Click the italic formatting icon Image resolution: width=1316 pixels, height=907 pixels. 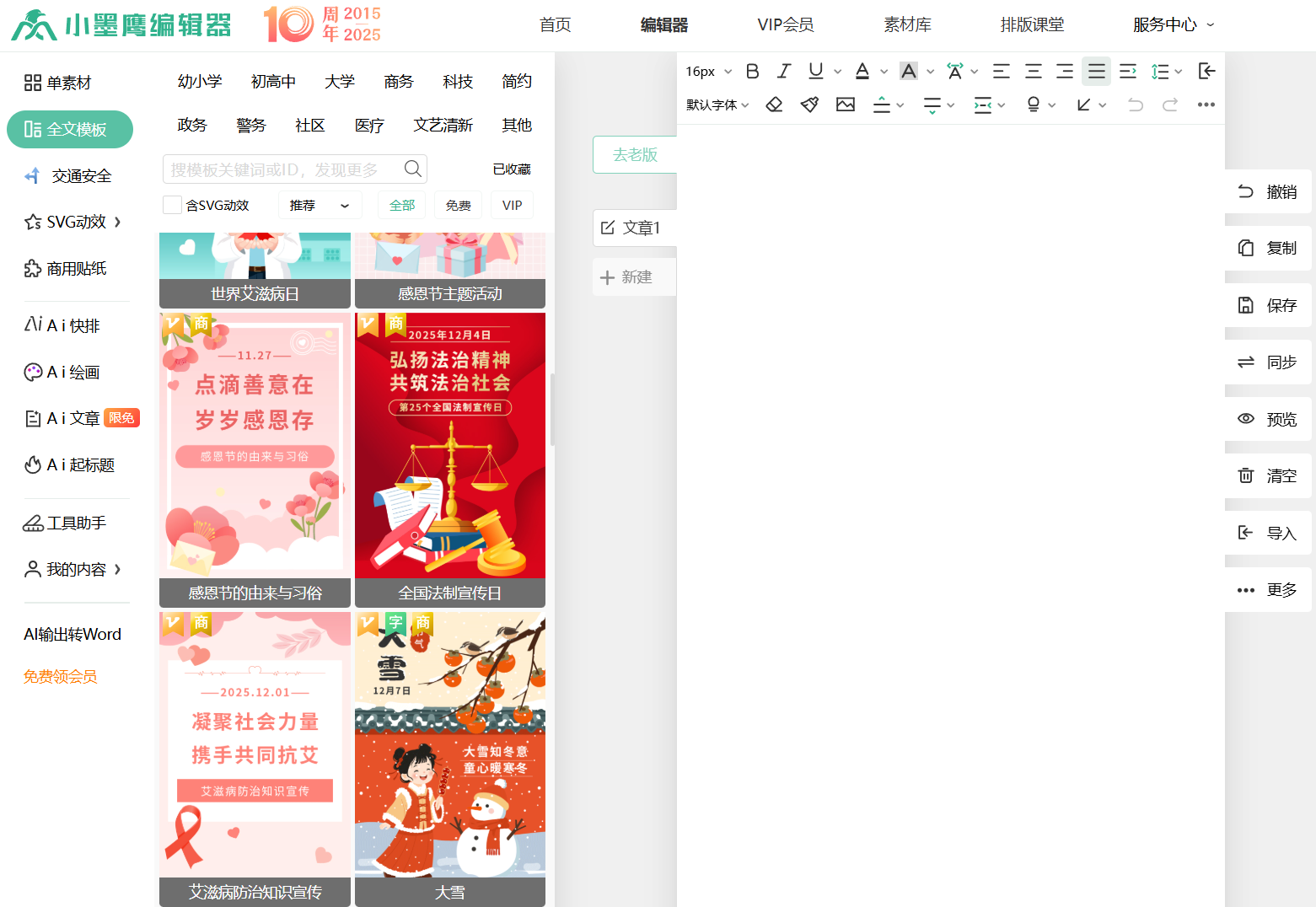tap(784, 72)
